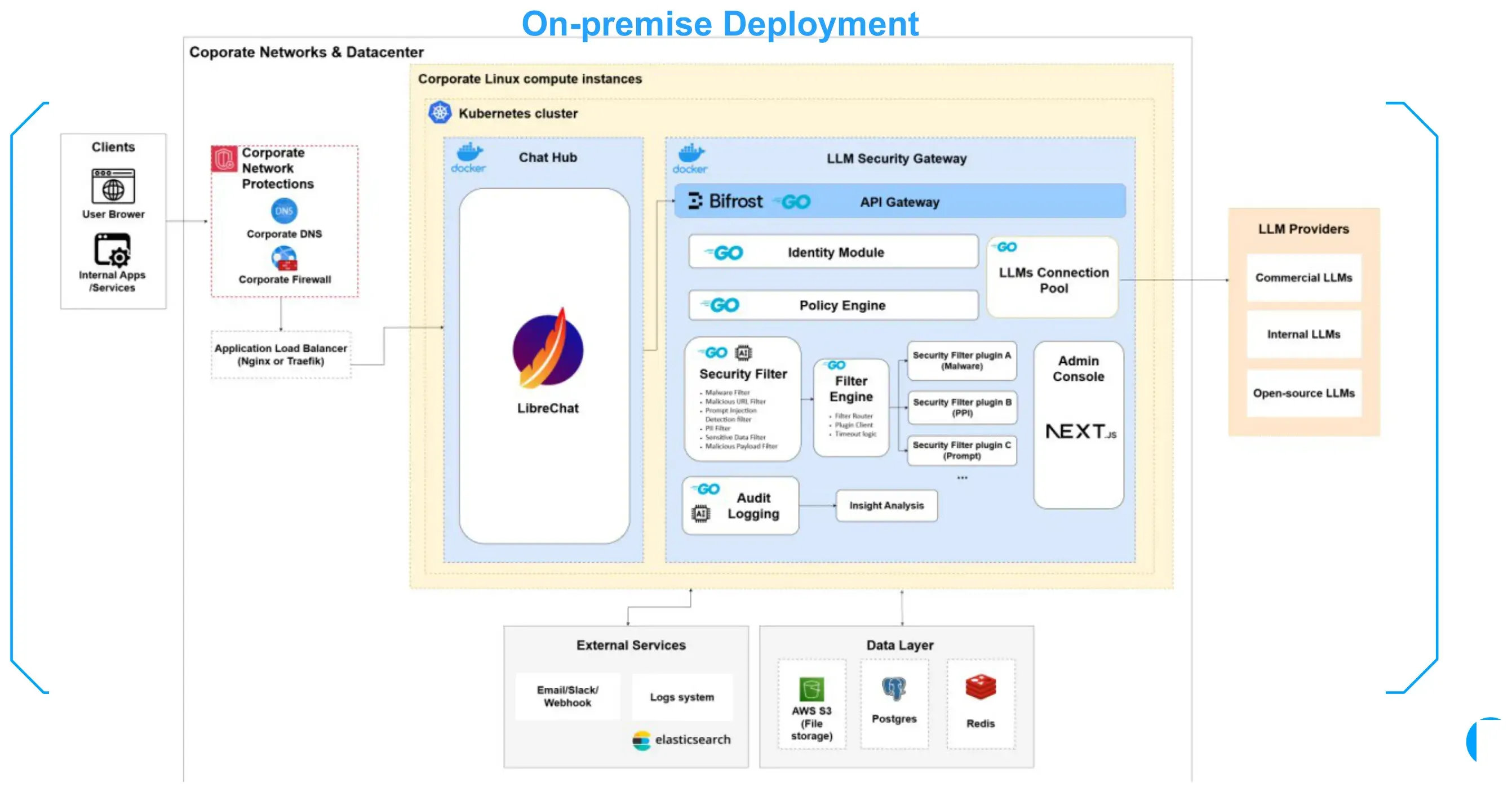Click the Insight Analysis box
Viewport: 1512px width, 792px height.
886,505
